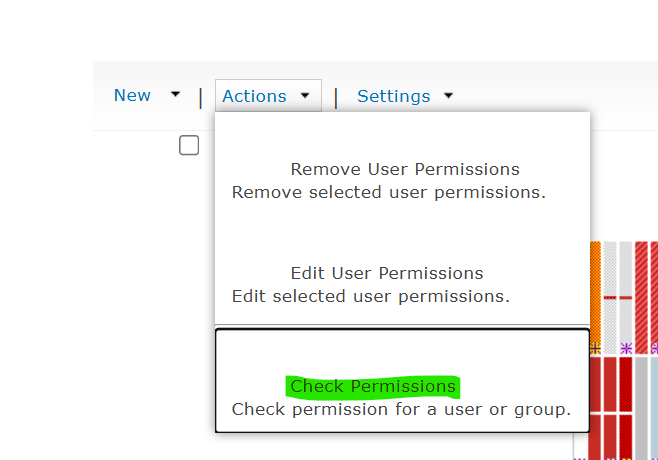
Task: Click 'Check permission for a user or group' text
Action: [x=401, y=409]
